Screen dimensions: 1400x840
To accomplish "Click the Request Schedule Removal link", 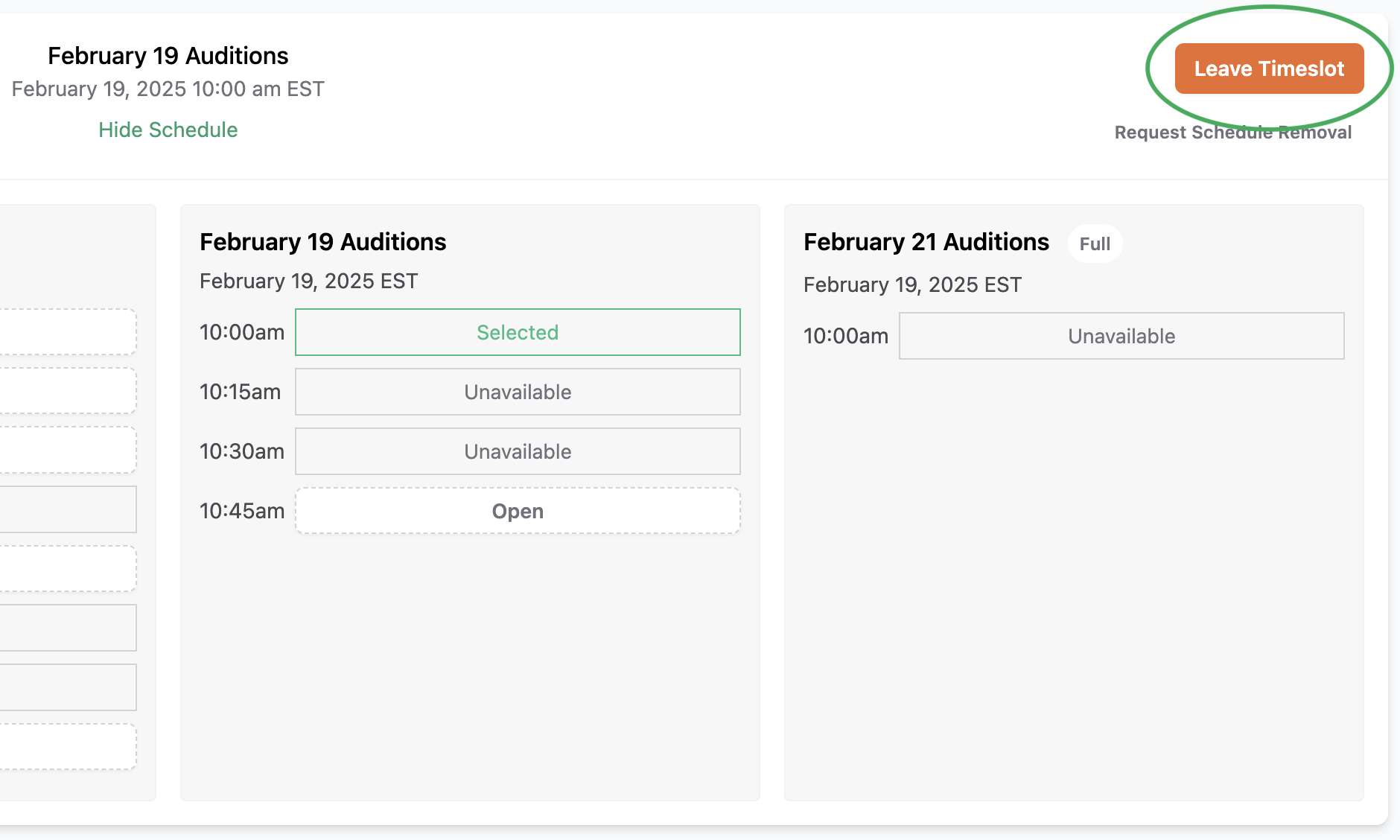I will (1232, 133).
